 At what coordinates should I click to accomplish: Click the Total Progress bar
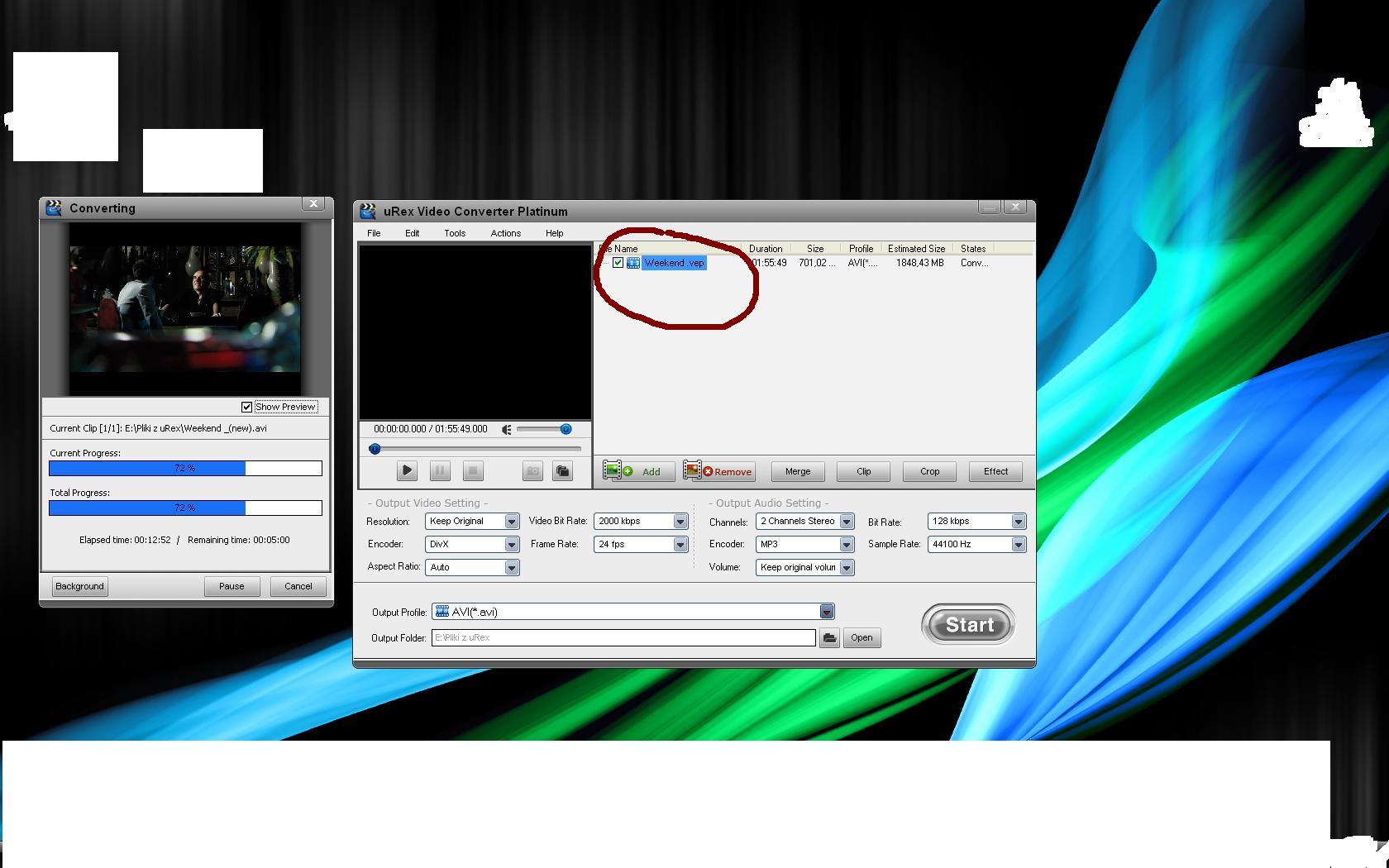point(185,508)
